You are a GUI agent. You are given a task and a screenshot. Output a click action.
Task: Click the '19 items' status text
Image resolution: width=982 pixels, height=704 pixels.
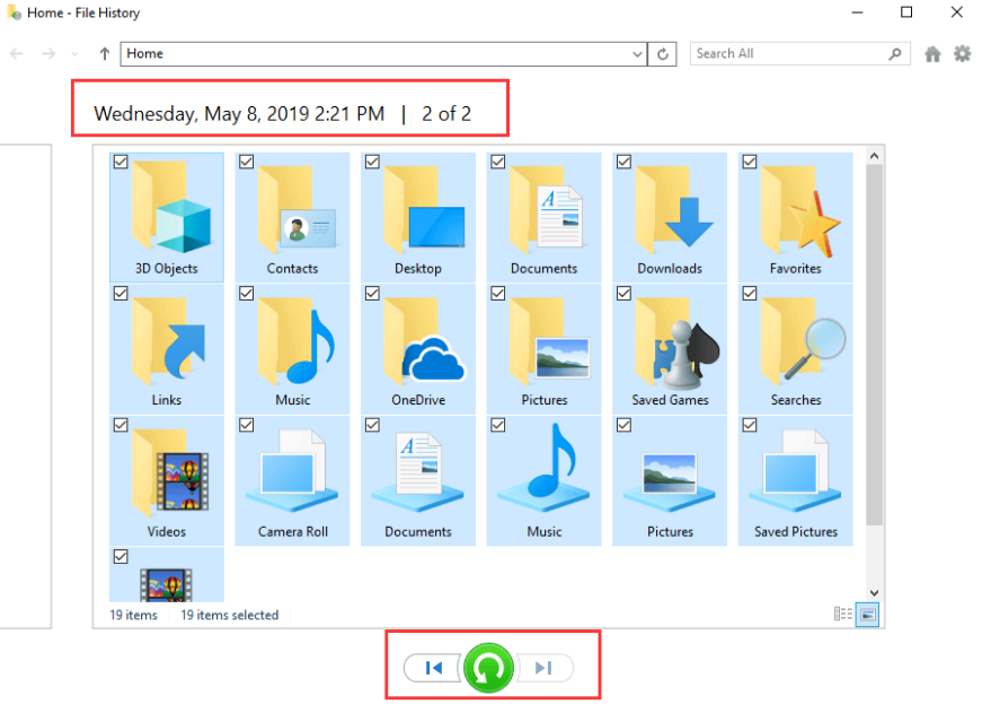click(133, 615)
